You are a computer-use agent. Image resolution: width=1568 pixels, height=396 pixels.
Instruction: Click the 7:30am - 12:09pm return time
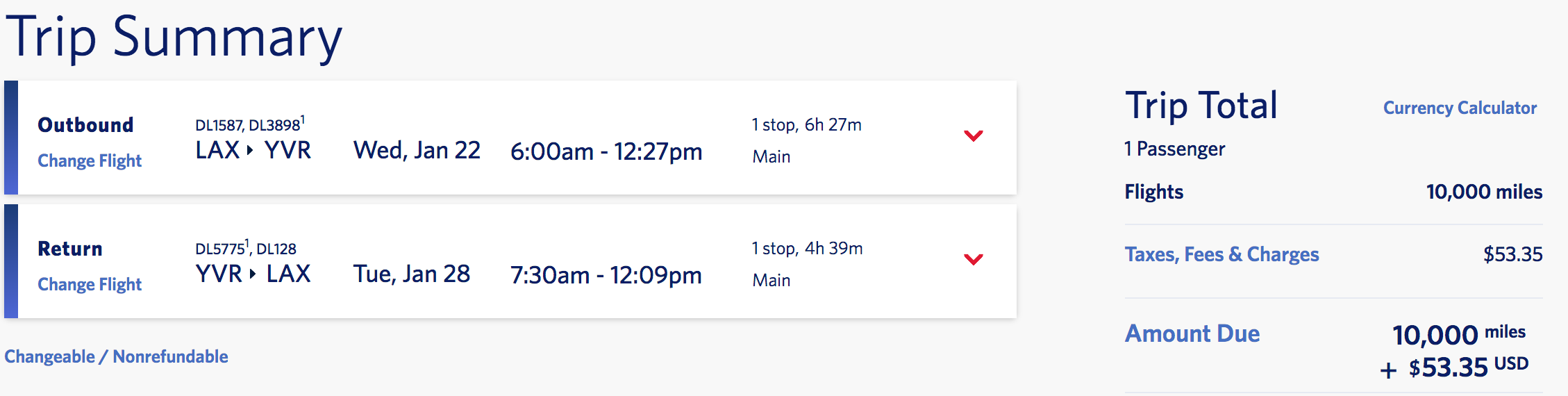coord(606,275)
